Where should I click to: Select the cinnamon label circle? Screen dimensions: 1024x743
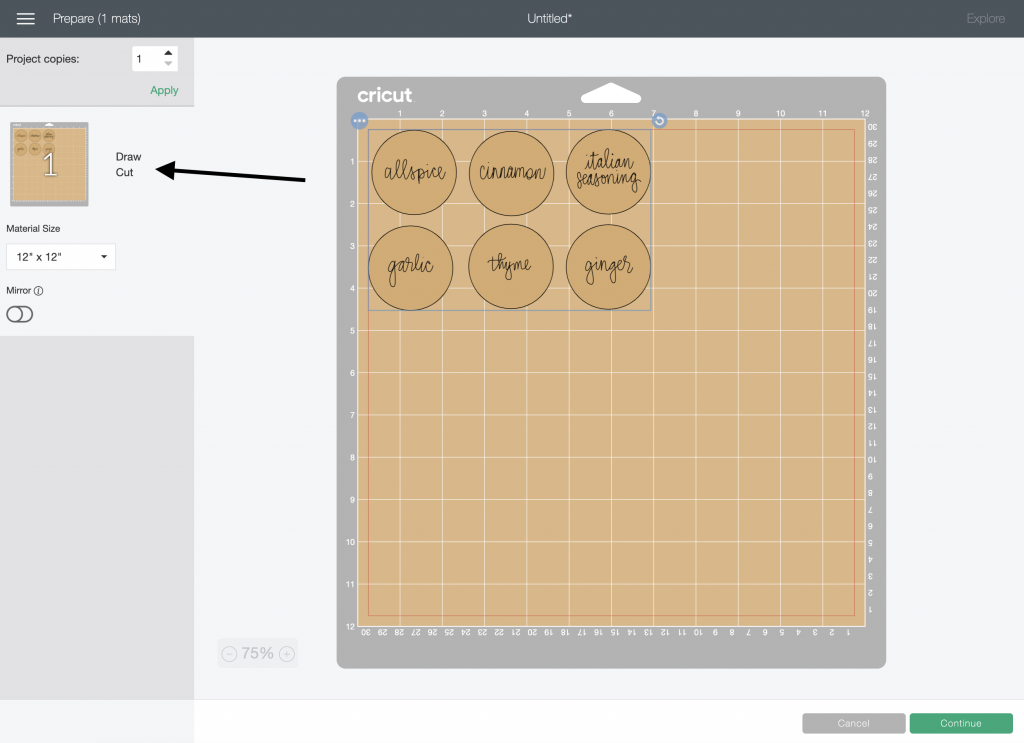click(511, 173)
